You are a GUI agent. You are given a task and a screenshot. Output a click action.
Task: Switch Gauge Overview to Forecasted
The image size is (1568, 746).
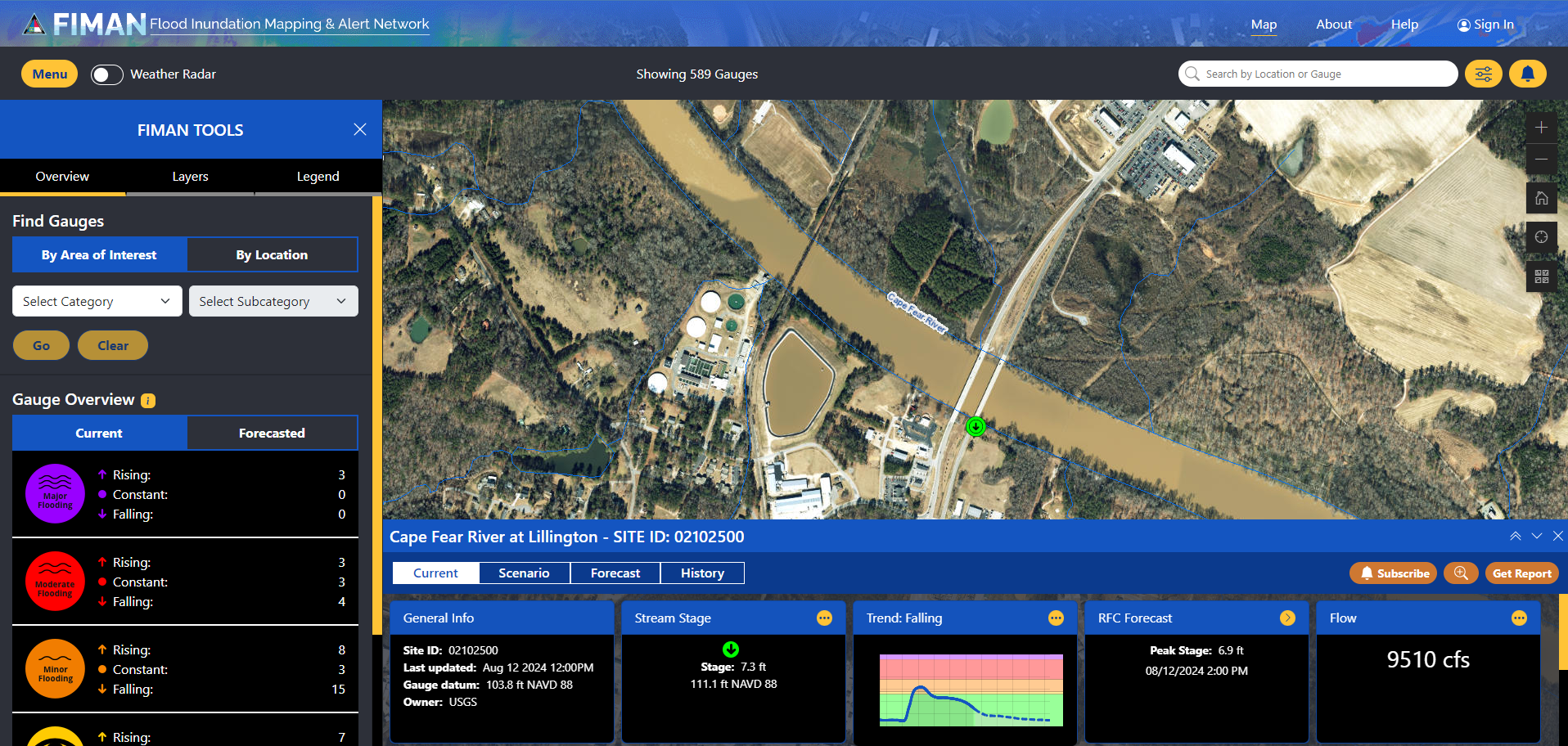click(x=272, y=433)
